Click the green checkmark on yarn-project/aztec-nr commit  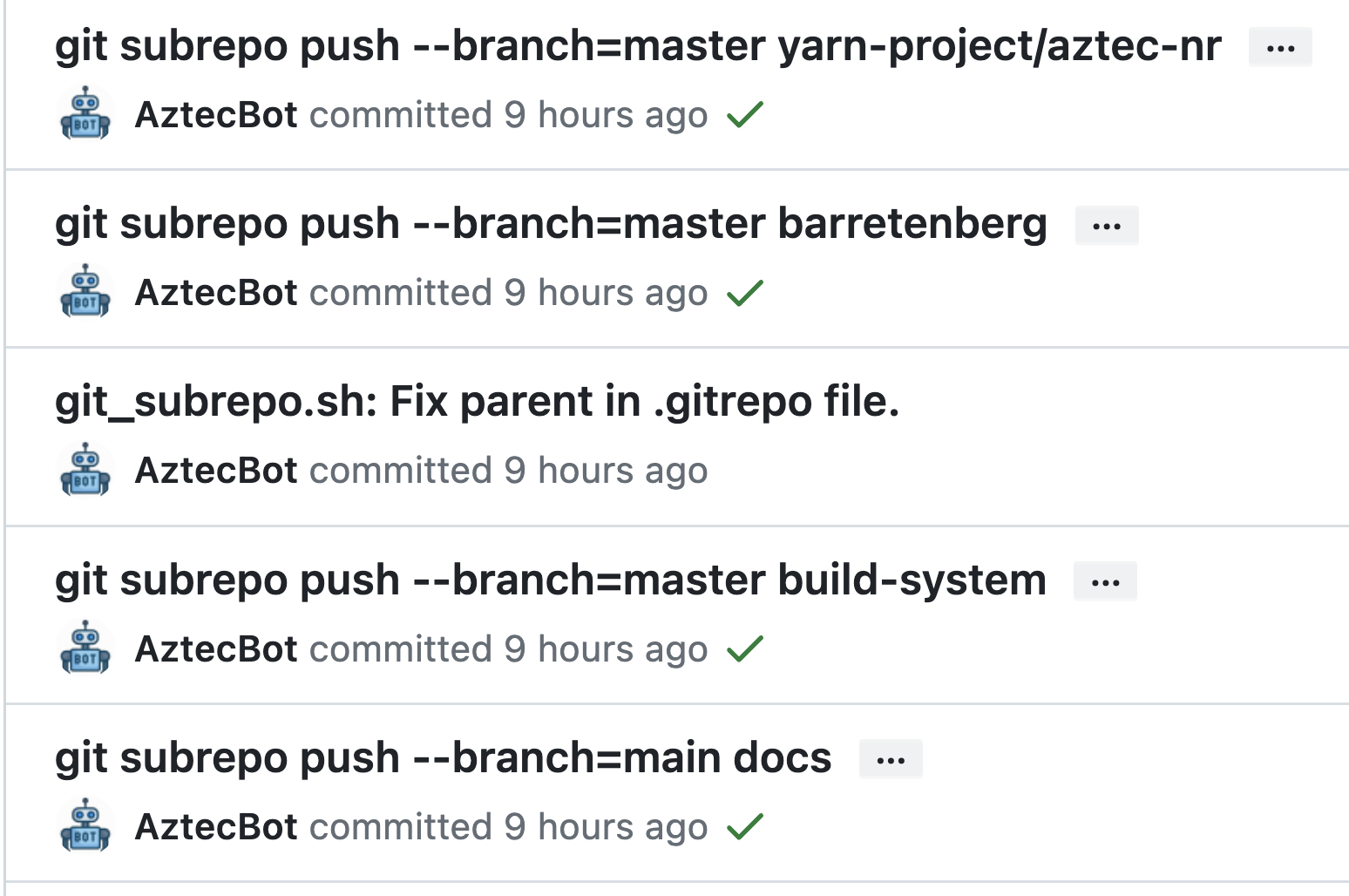[745, 113]
